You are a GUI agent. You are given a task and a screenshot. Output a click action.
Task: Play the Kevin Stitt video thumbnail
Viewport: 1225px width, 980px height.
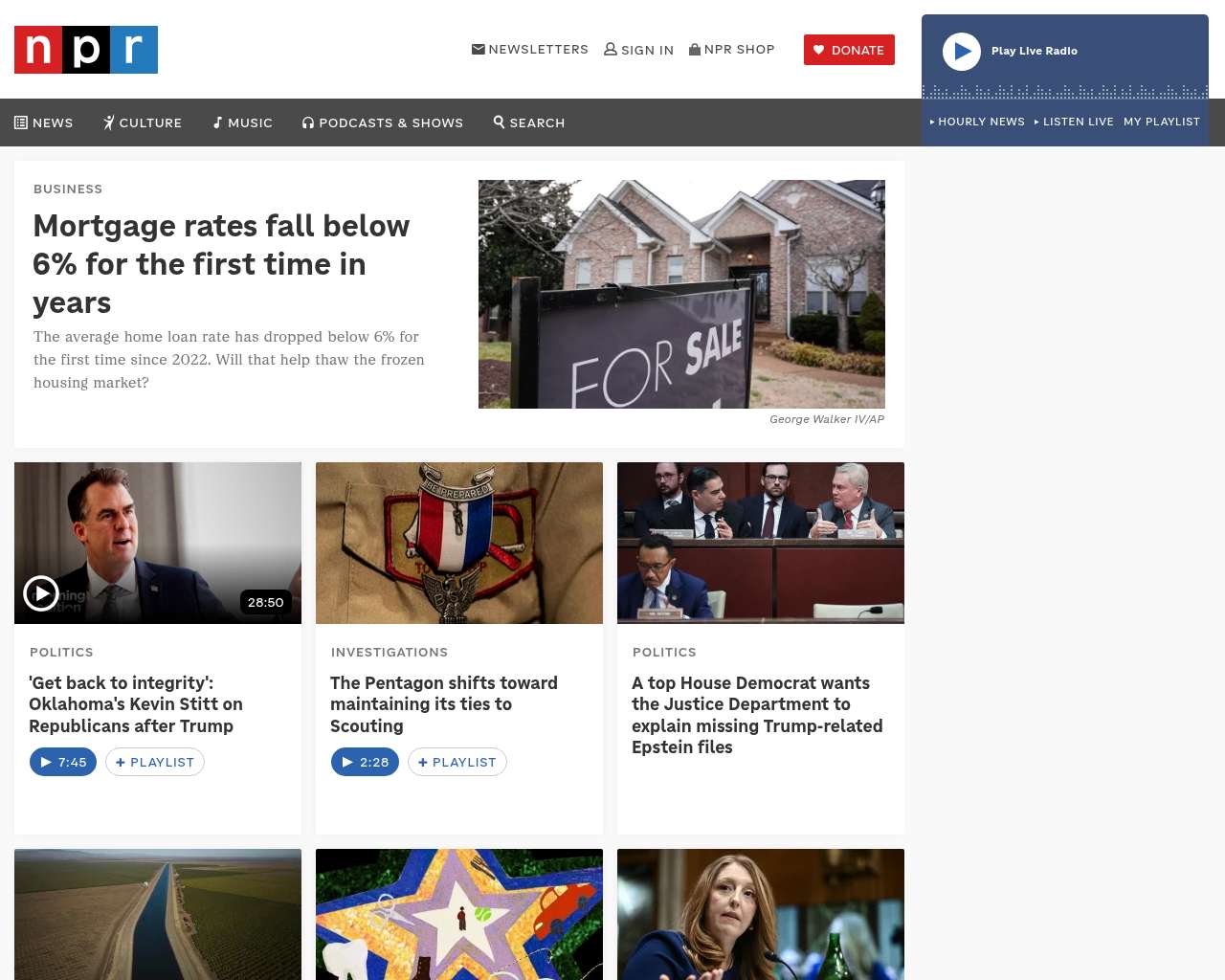(41, 593)
